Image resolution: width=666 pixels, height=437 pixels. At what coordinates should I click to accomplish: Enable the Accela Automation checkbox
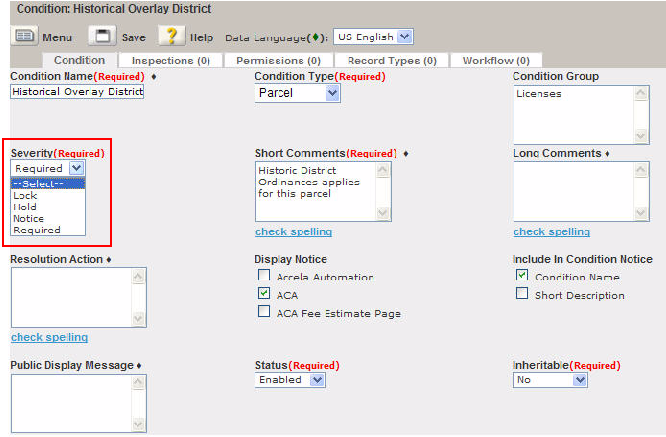pos(264,276)
